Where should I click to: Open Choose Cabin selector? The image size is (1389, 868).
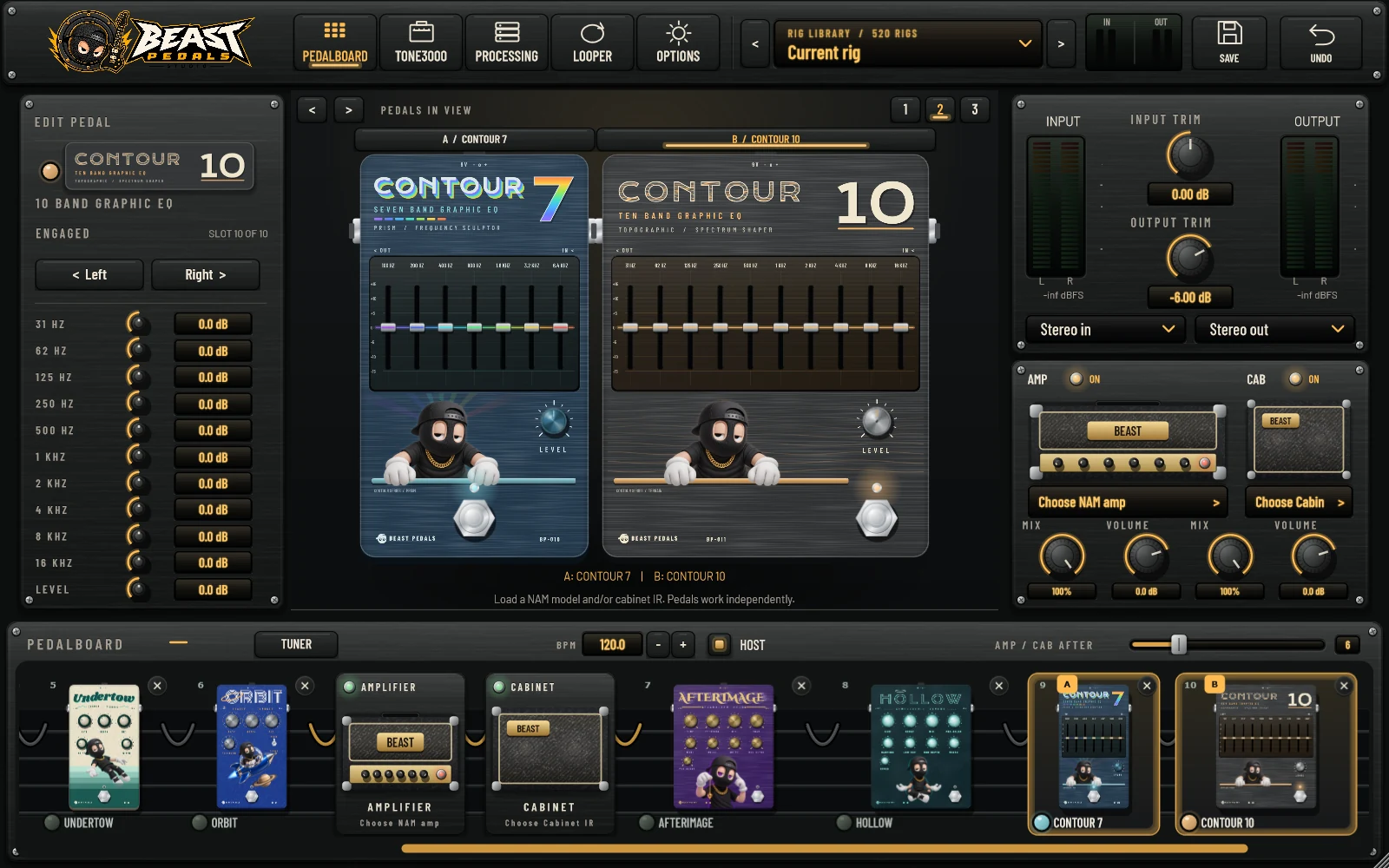[1299, 503]
